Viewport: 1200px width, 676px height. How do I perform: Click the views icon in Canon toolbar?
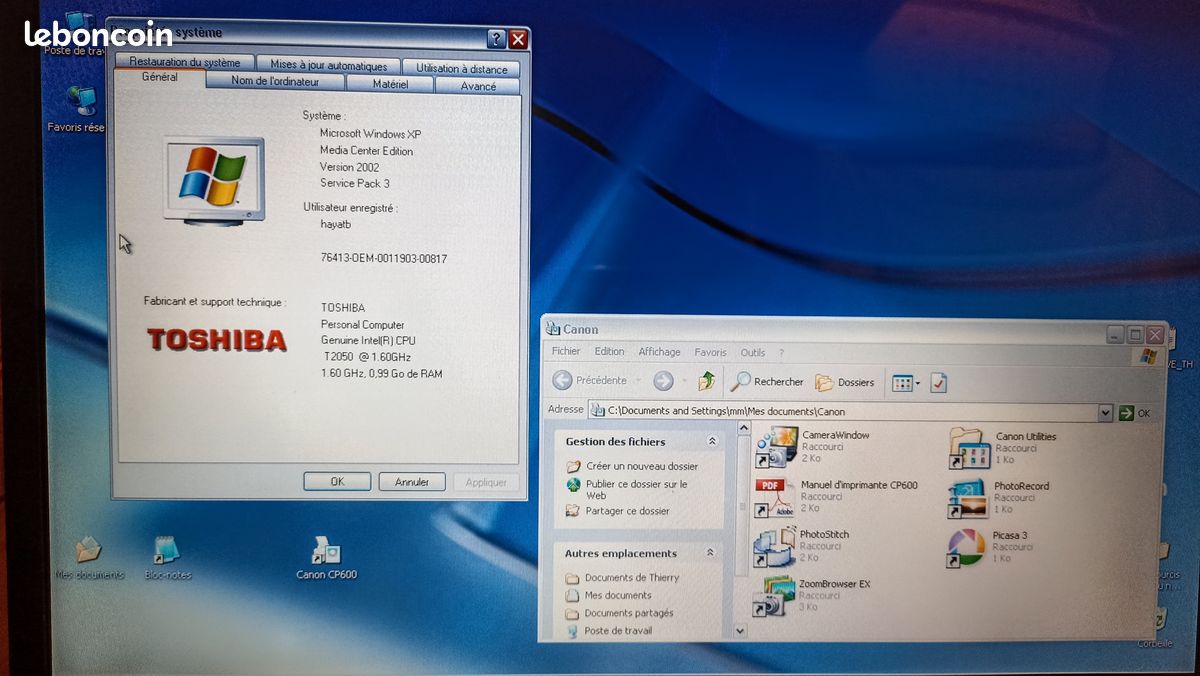point(902,383)
